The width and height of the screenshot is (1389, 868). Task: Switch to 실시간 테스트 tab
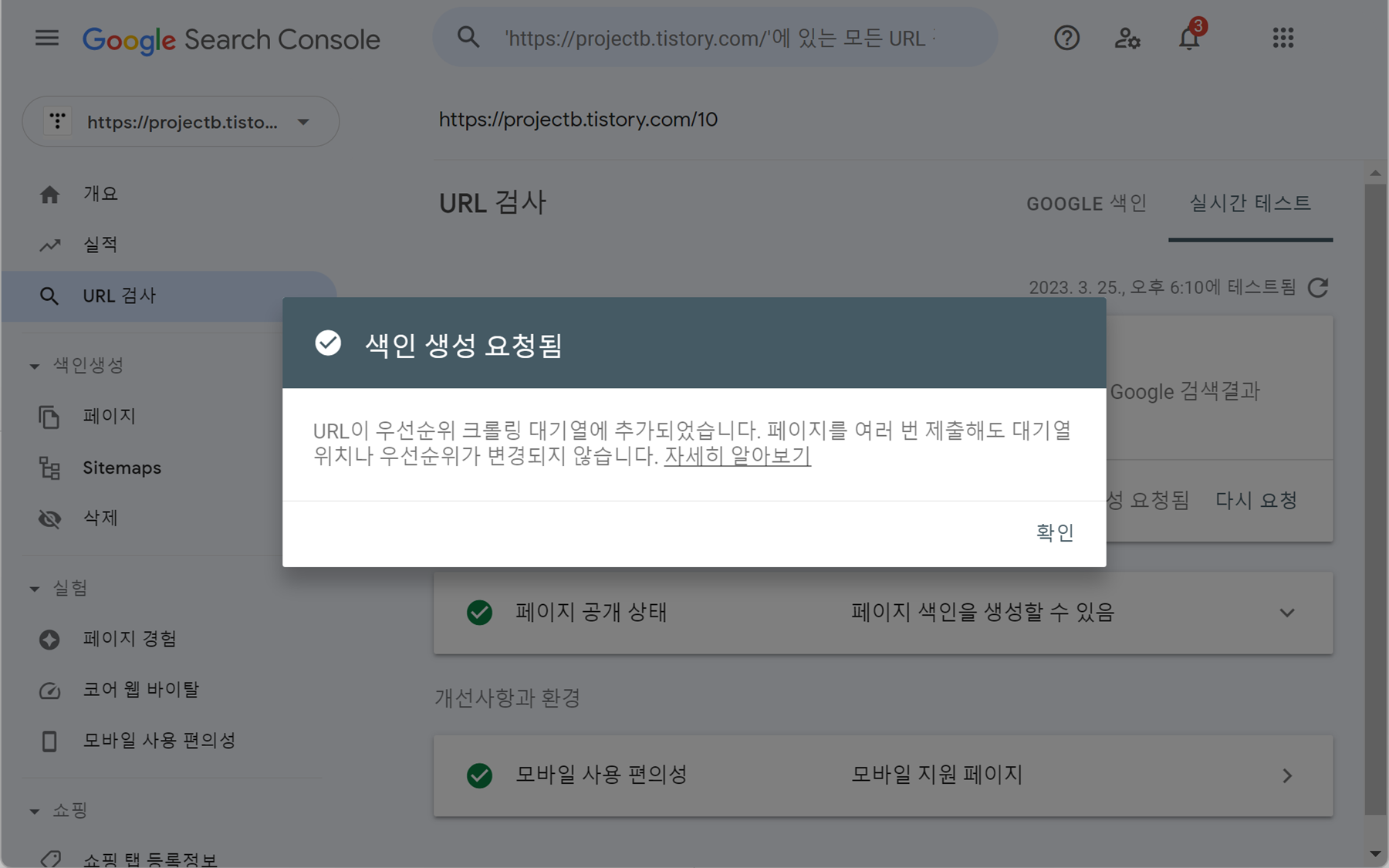pos(1250,204)
